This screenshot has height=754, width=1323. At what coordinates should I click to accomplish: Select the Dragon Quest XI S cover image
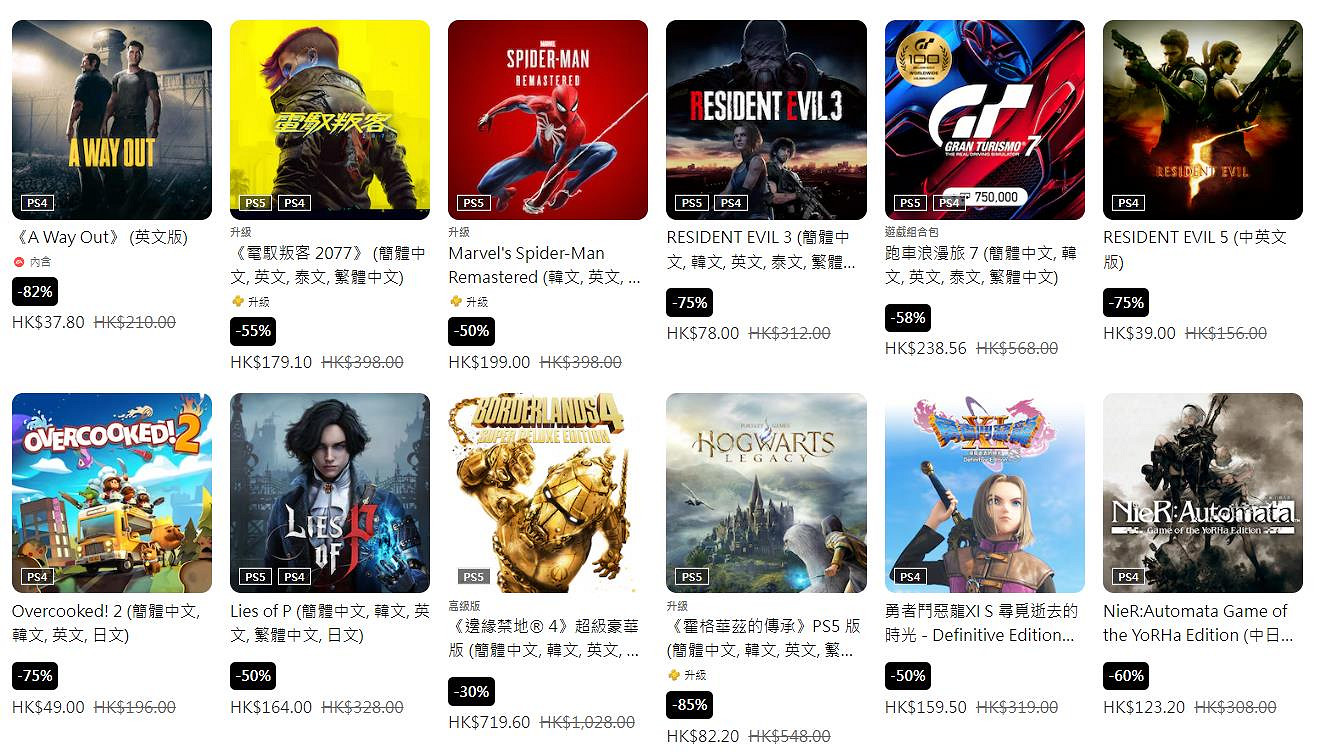(985, 493)
